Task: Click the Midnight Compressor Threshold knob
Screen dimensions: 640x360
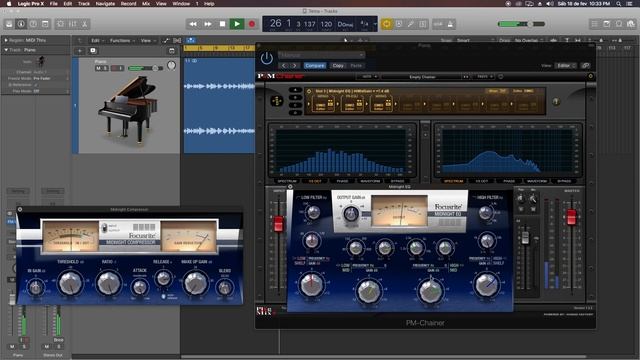Action: click(70, 283)
